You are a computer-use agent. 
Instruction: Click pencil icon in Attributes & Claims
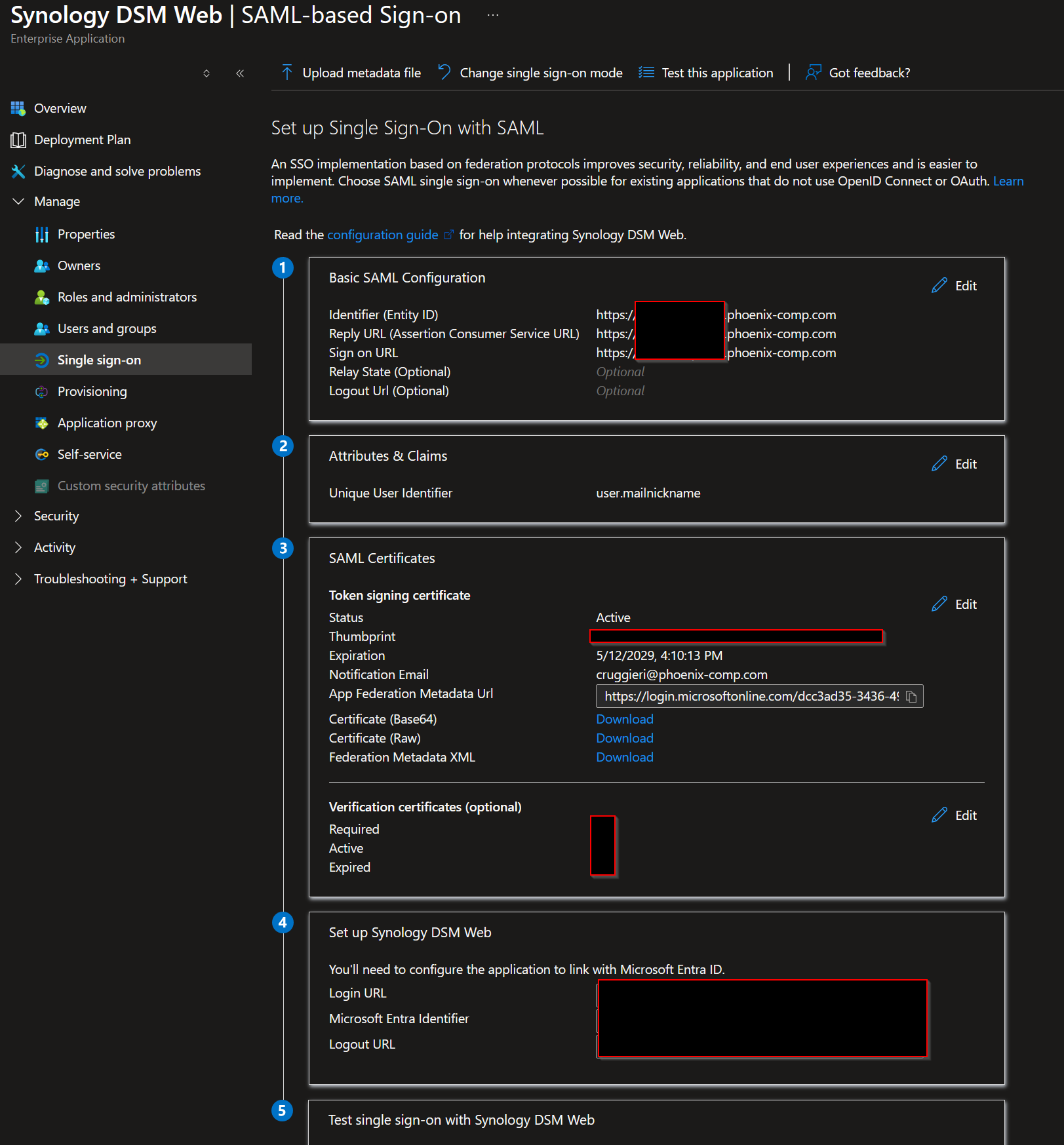[x=939, y=463]
